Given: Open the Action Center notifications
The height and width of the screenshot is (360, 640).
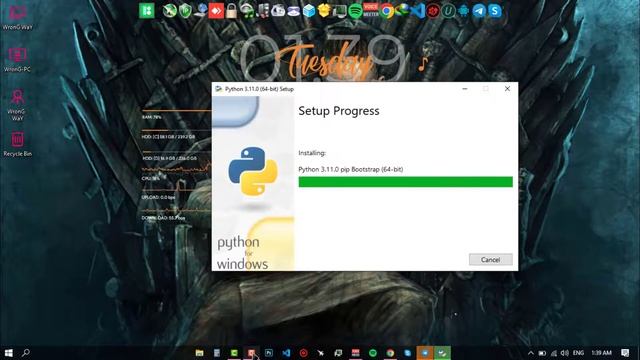Looking at the screenshot, I should click(625, 353).
